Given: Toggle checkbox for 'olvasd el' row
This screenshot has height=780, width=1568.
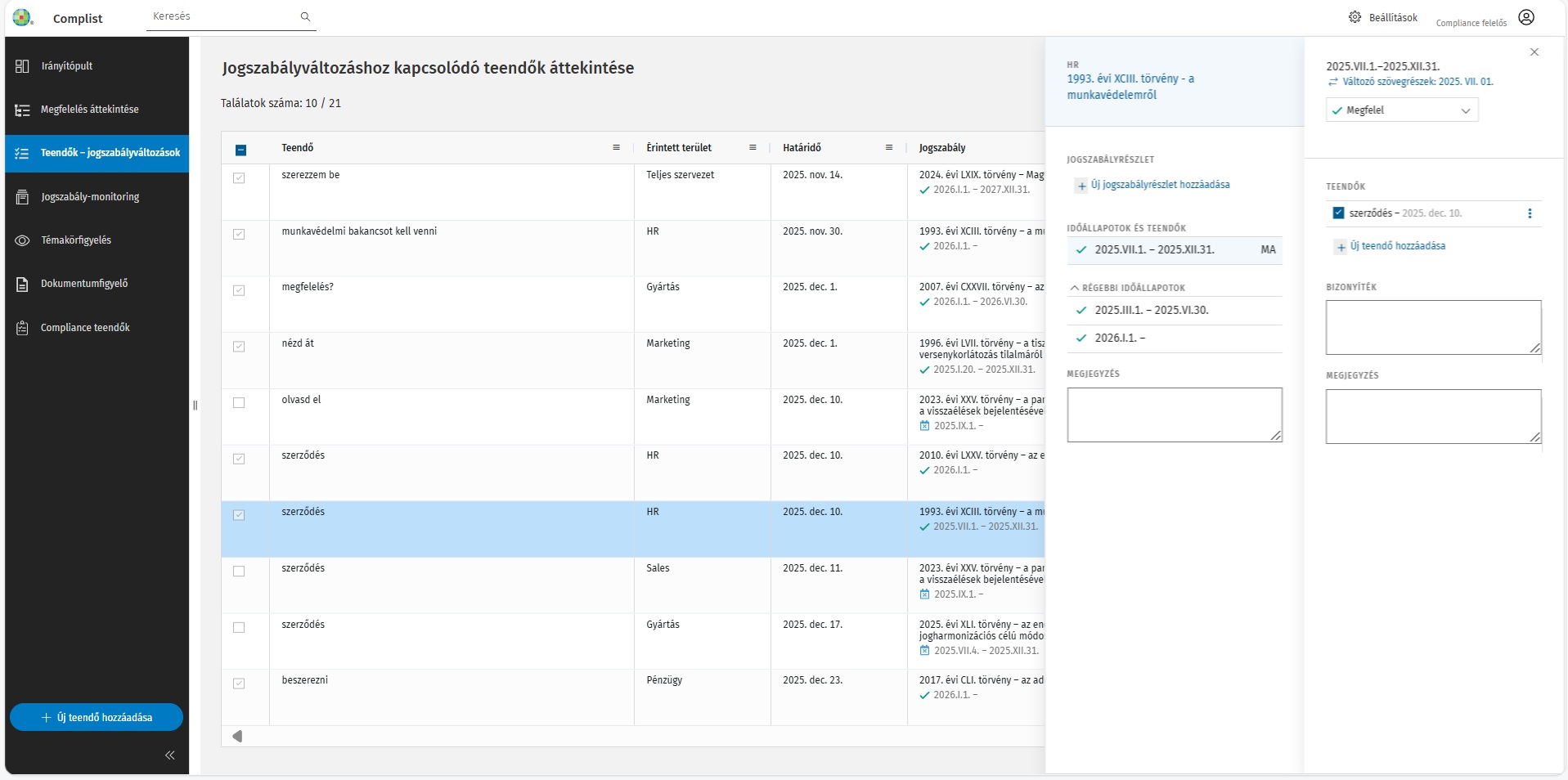Looking at the screenshot, I should click(x=239, y=403).
